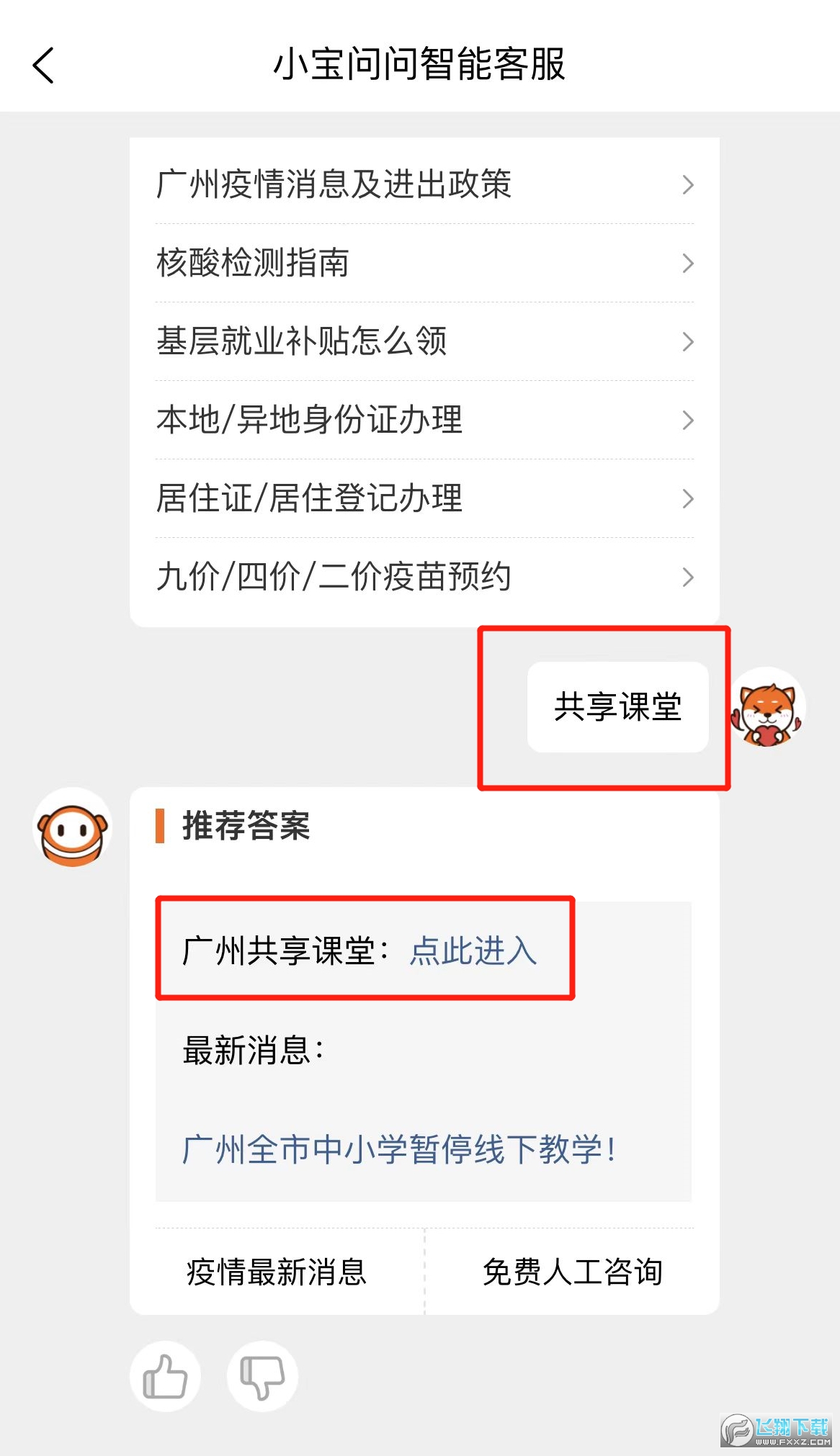This screenshot has height=1456, width=840.
Task: Tap chevron next to 本地/异地身份证办理
Action: coord(688,421)
